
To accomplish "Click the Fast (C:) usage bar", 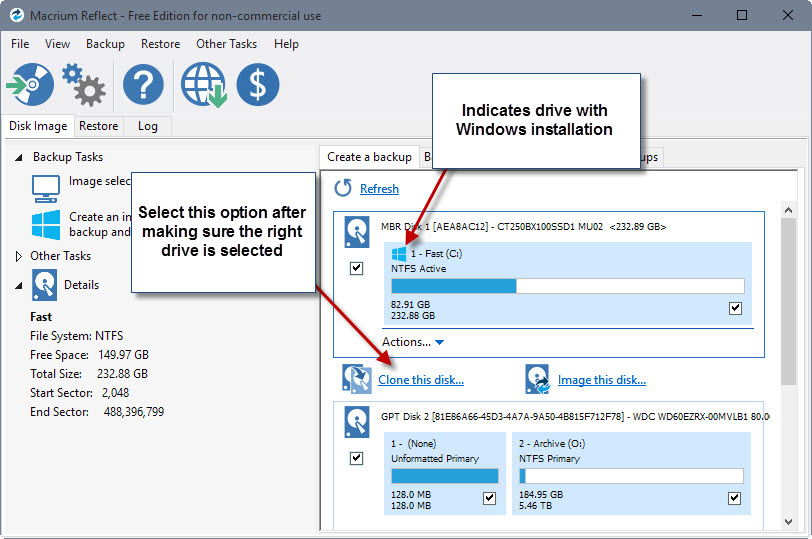I will coord(568,286).
